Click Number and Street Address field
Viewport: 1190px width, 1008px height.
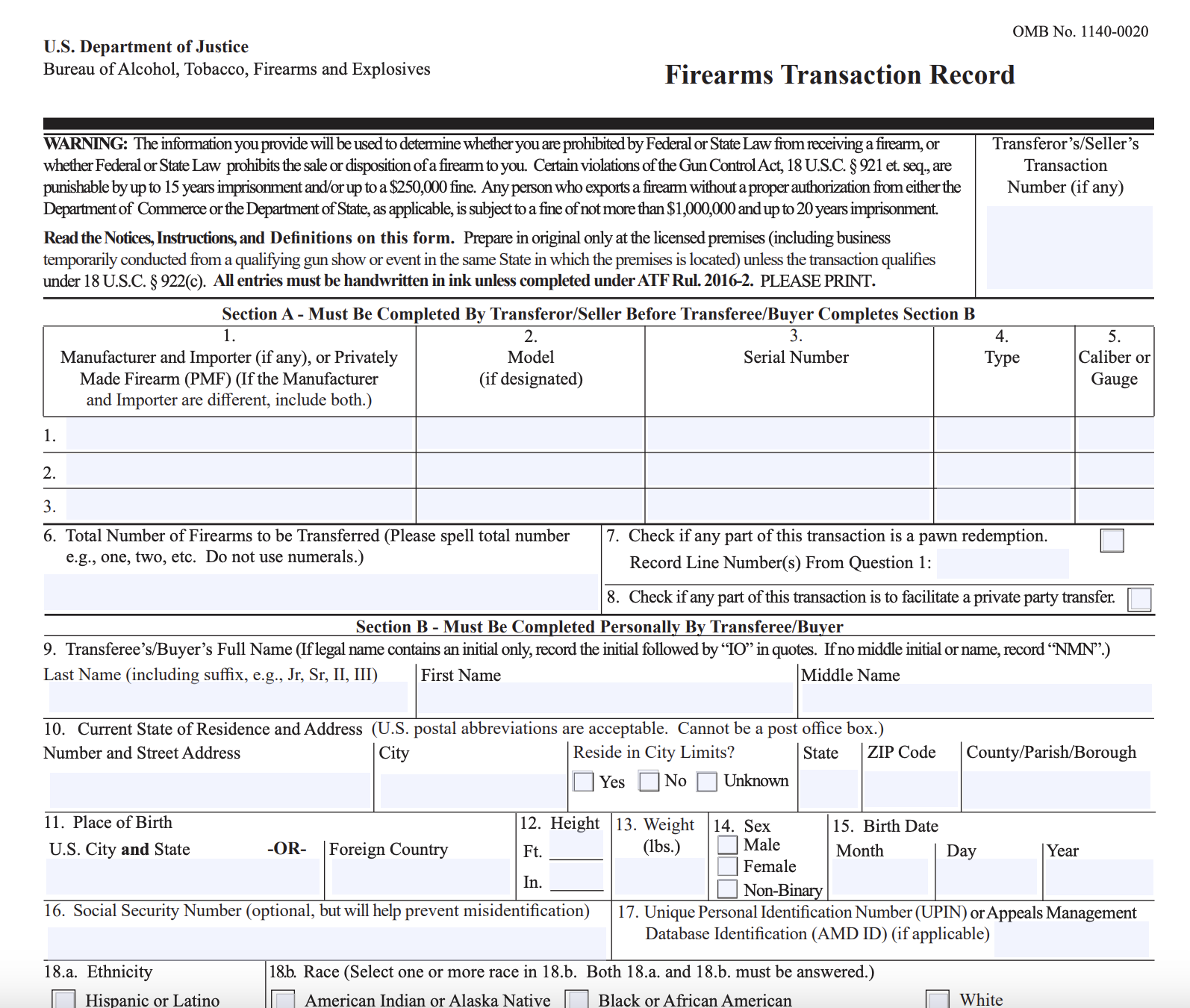(211, 790)
